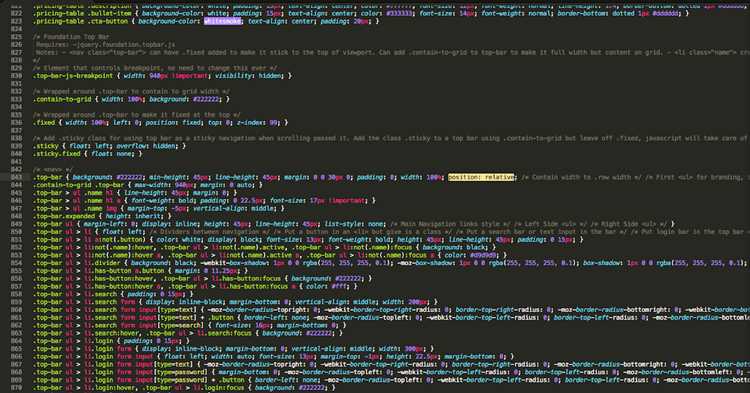Click the 'li.login:focus' selector on line 870
Screen dimensions: 750x393
220,388
